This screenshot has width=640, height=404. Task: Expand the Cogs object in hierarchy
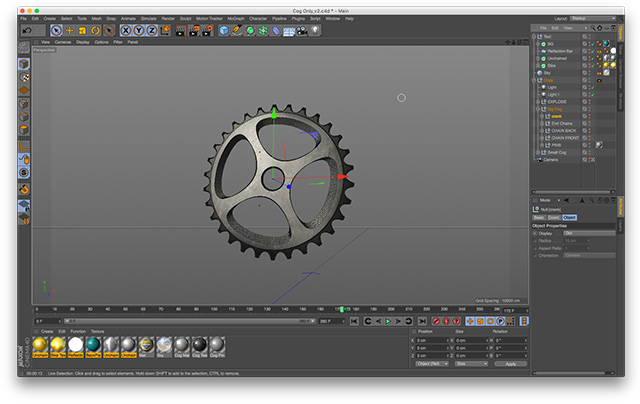click(536, 80)
